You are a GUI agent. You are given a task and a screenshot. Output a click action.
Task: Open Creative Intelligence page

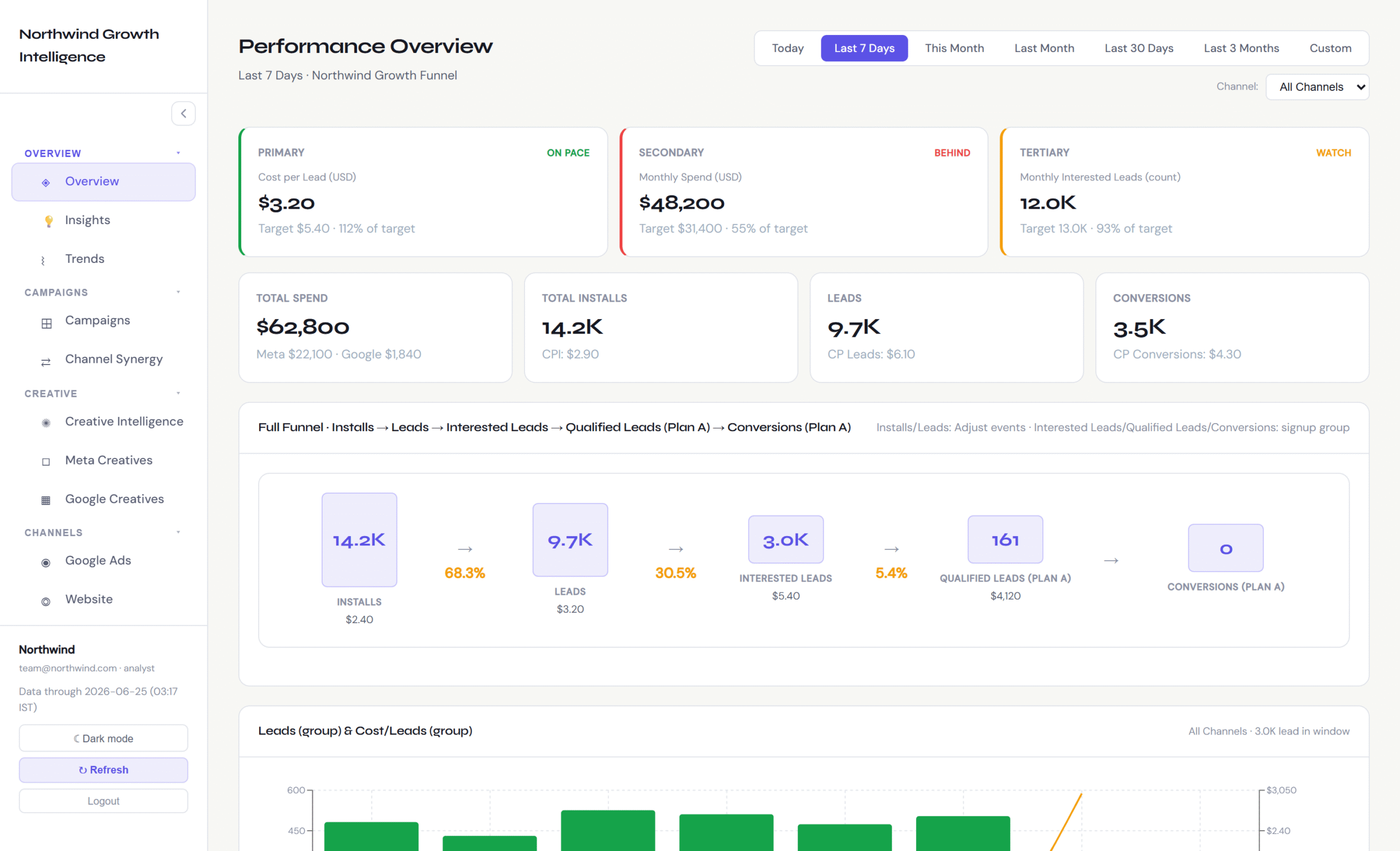coord(103,422)
